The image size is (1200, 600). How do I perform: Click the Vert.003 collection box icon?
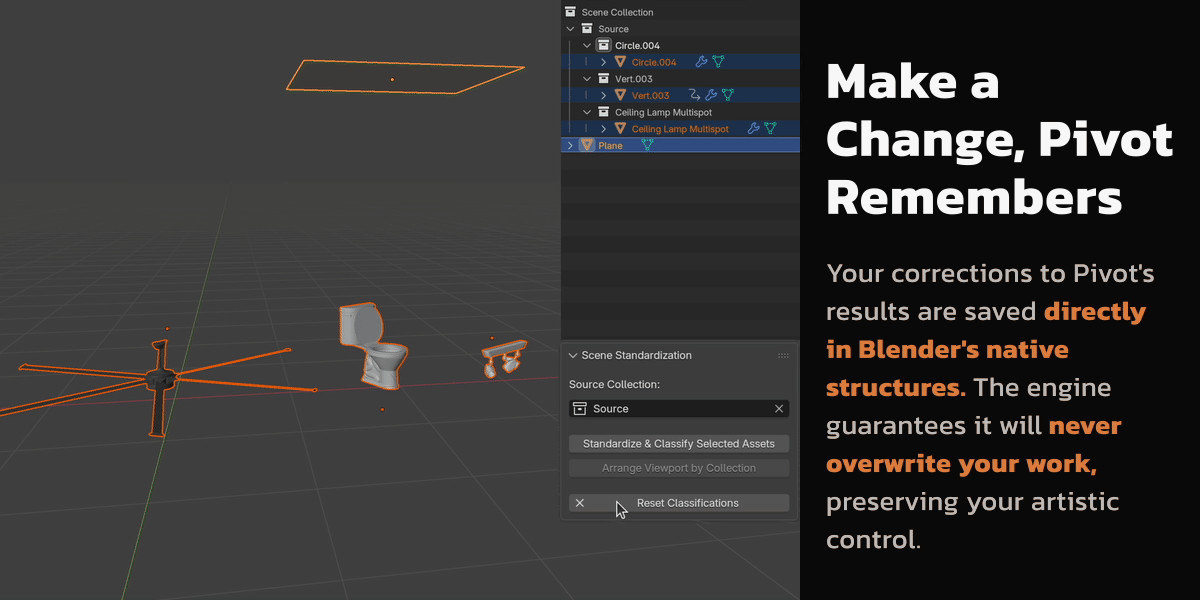pyautogui.click(x=603, y=79)
